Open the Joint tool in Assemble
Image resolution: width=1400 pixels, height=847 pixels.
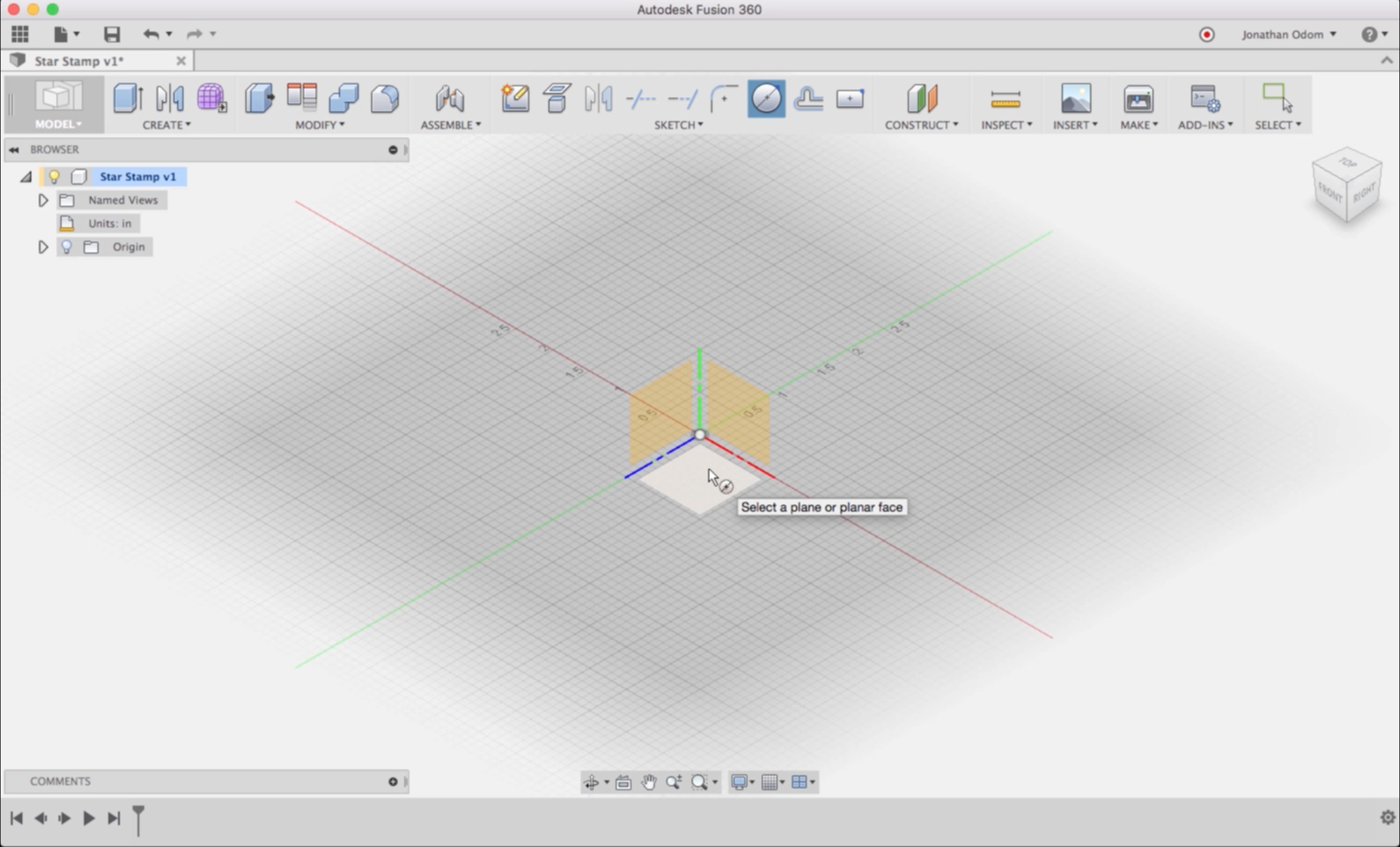[x=450, y=98]
